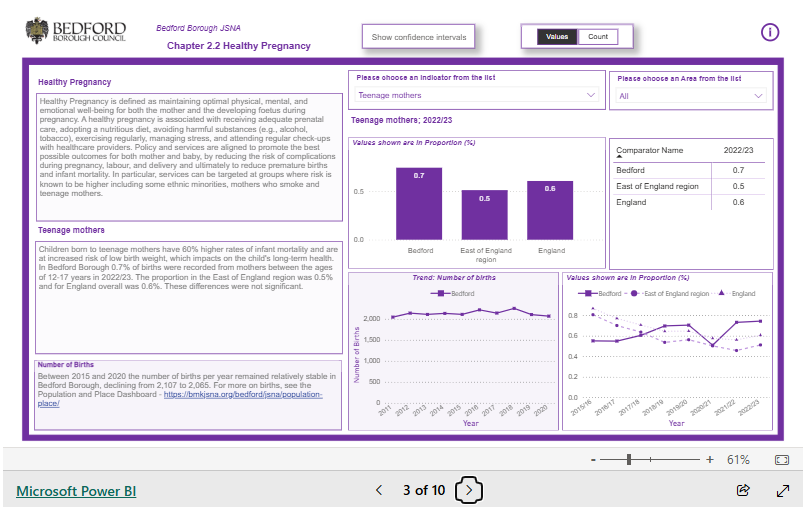Select the England row in comparator table
Image resolution: width=809 pixels, height=513 pixels.
pos(690,202)
